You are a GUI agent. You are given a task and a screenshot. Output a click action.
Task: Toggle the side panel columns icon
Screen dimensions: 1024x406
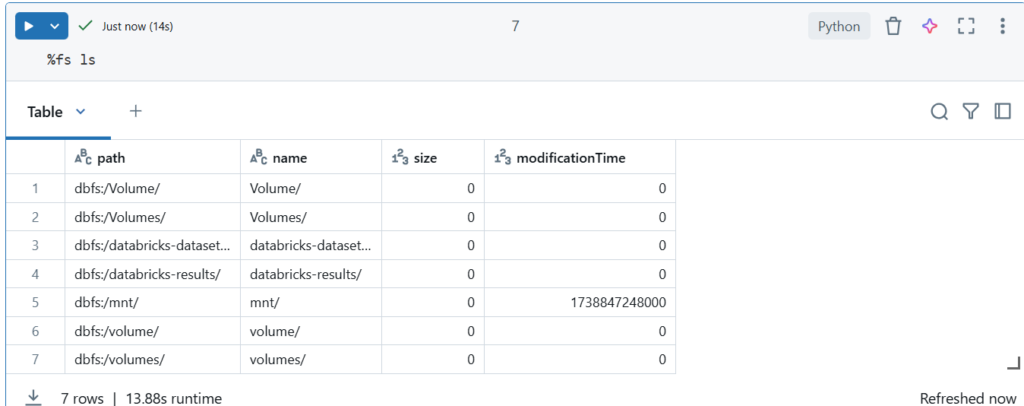pyautogui.click(x=1002, y=112)
